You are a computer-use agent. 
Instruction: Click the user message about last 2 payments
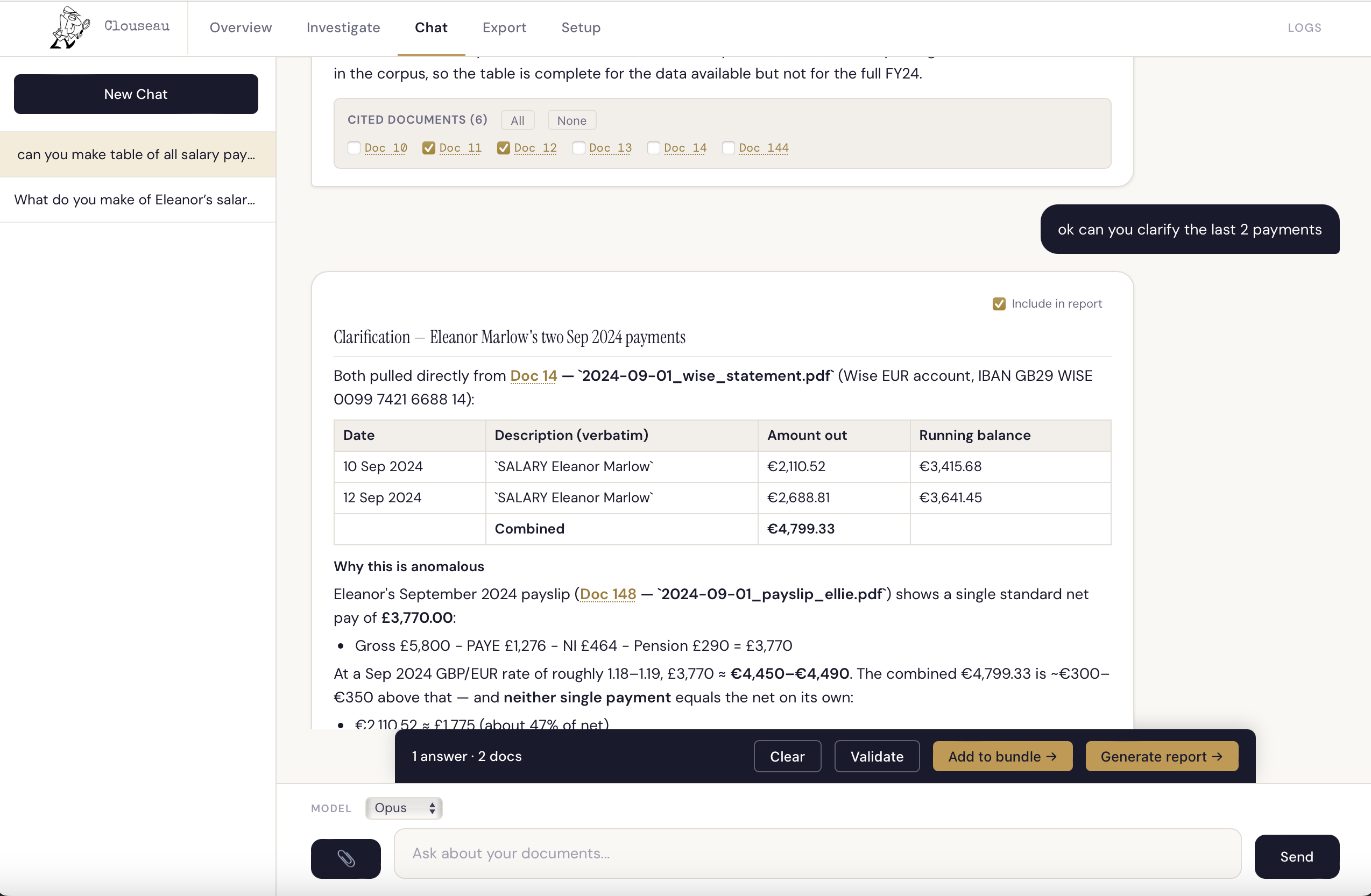[1190, 229]
